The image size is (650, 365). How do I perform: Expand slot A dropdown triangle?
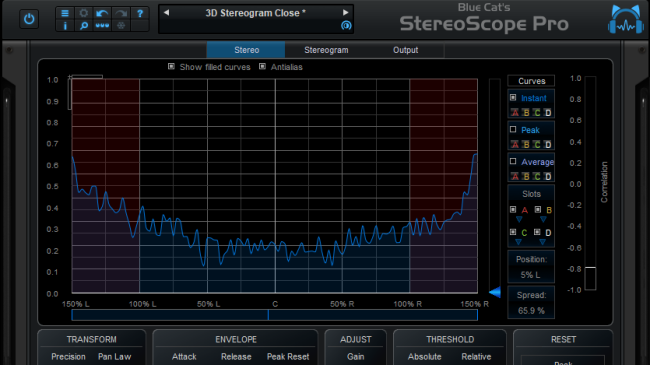click(x=519, y=219)
